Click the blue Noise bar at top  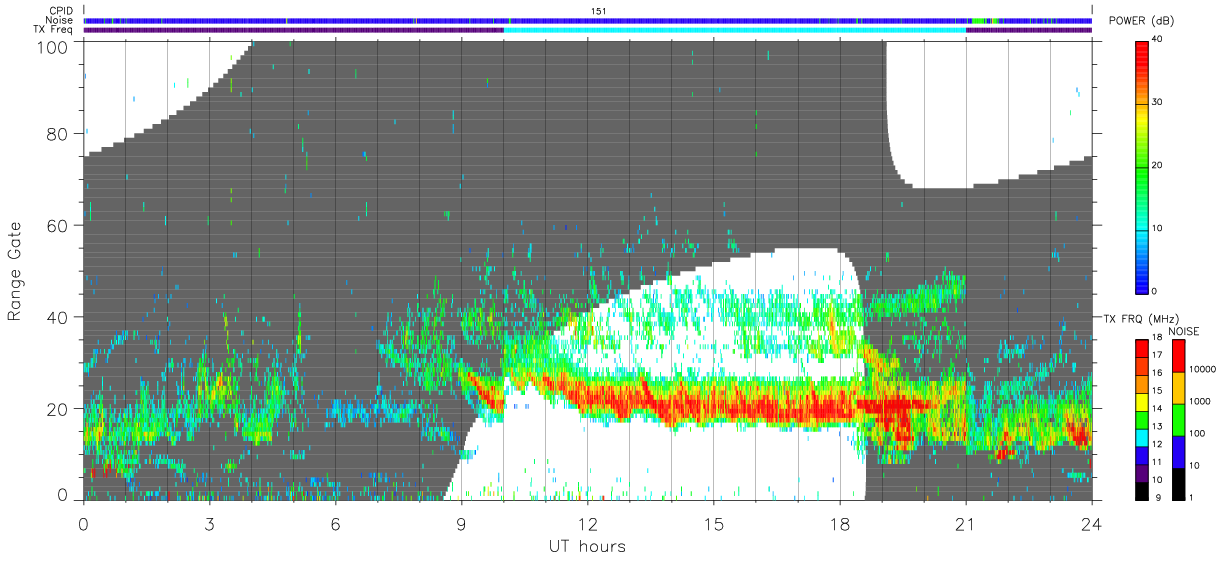[x=587, y=20]
